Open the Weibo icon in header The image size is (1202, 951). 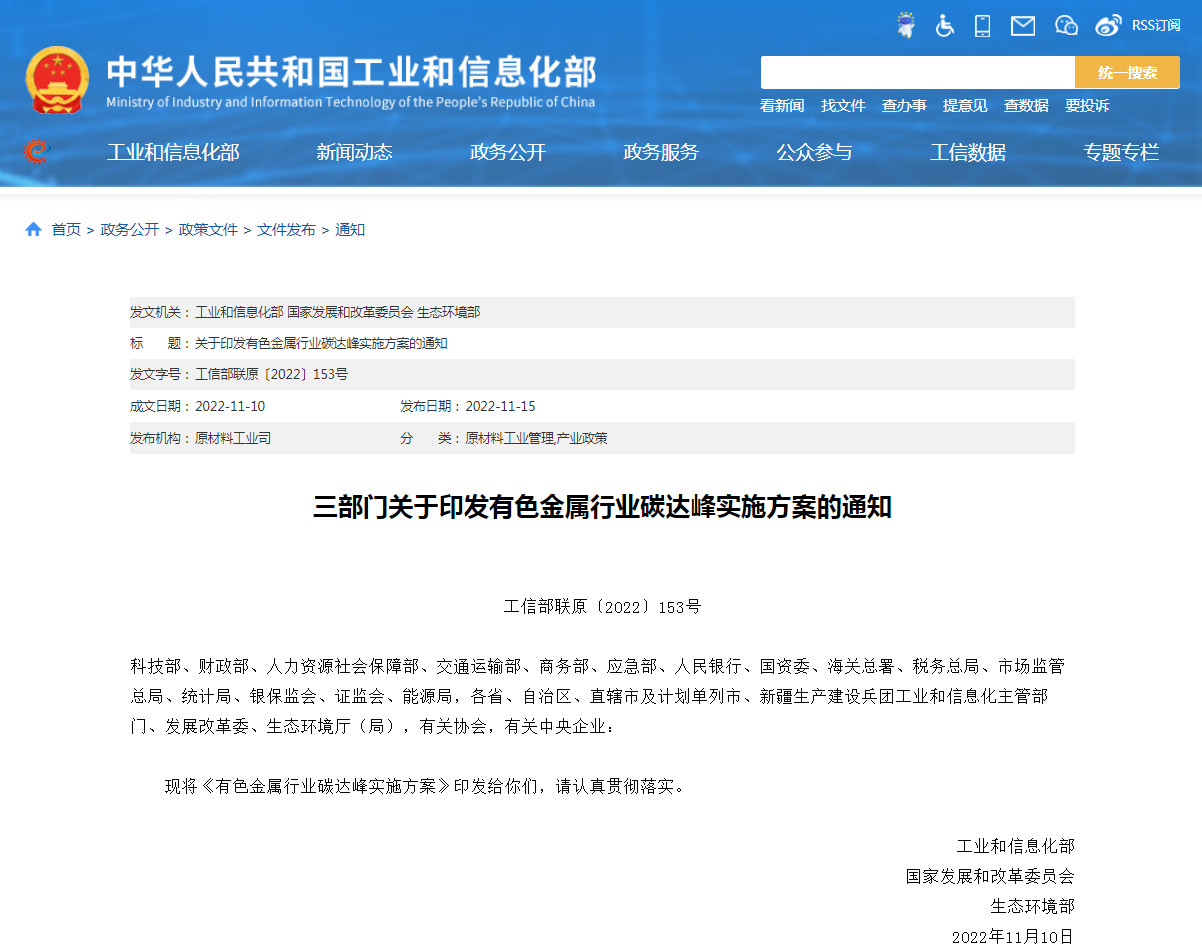pyautogui.click(x=1109, y=25)
